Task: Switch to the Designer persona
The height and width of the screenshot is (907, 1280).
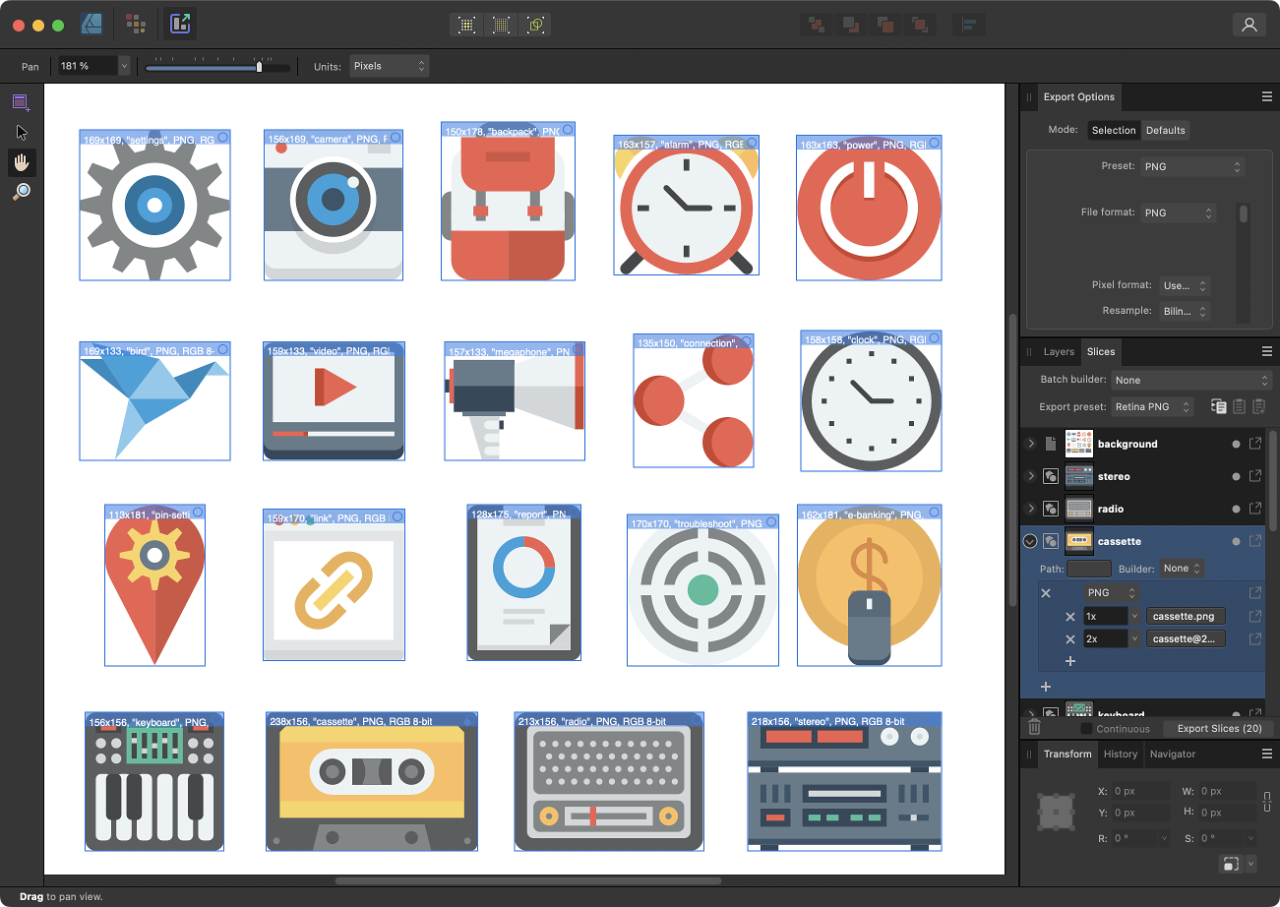Action: (91, 24)
